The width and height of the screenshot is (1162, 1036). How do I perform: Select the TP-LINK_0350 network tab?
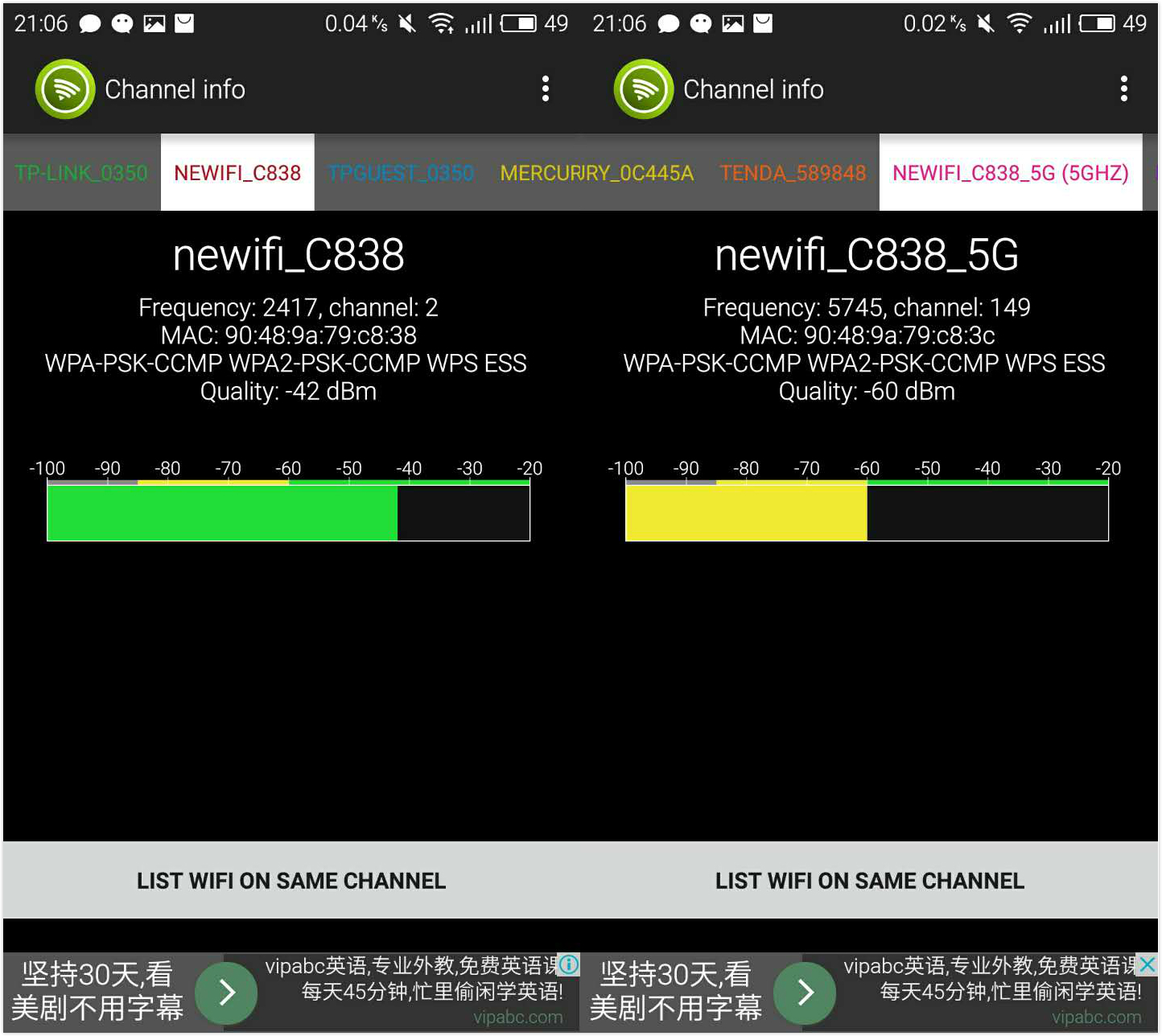(x=80, y=172)
